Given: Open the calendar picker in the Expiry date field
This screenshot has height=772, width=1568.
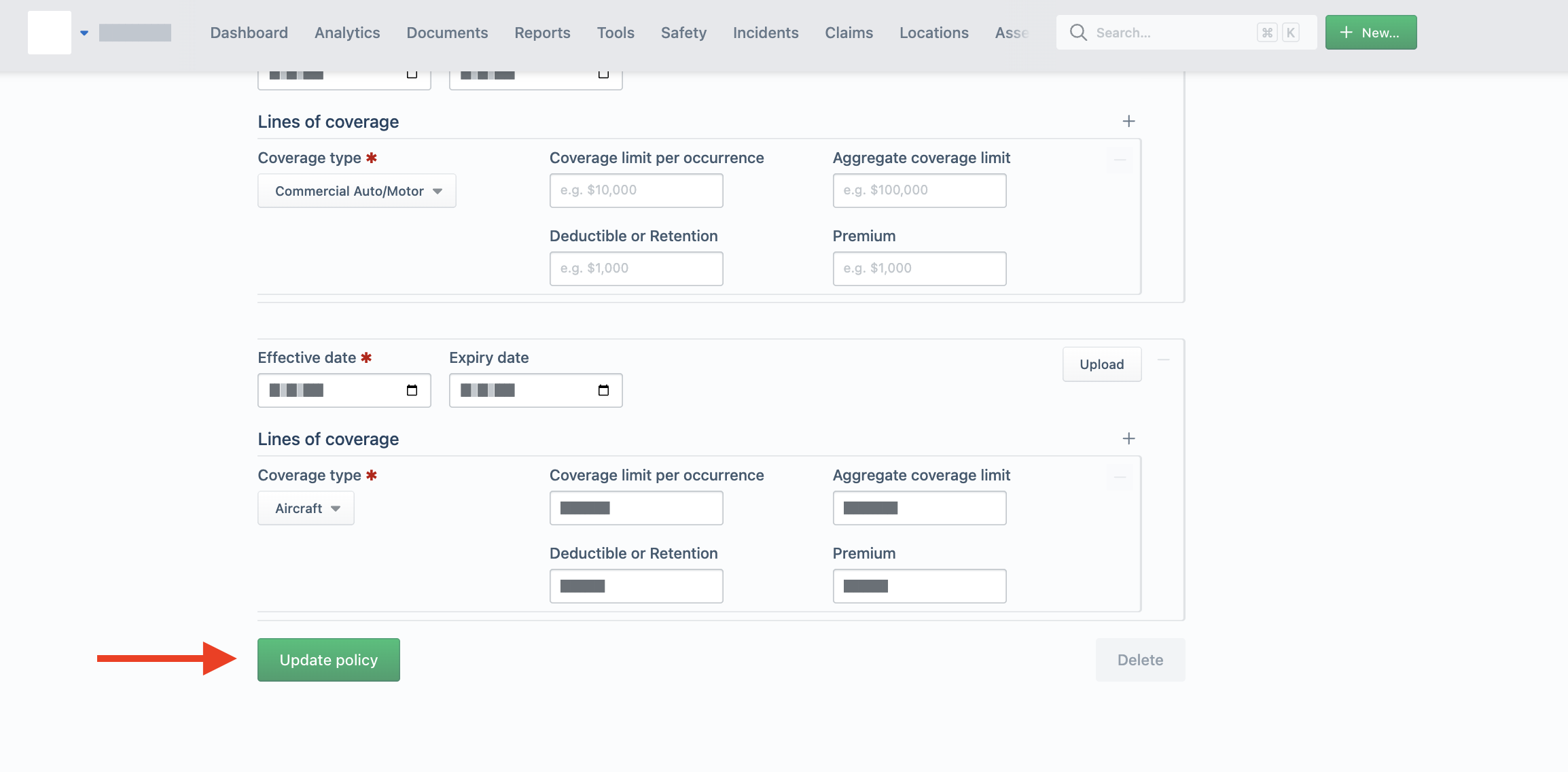Looking at the screenshot, I should click(603, 390).
